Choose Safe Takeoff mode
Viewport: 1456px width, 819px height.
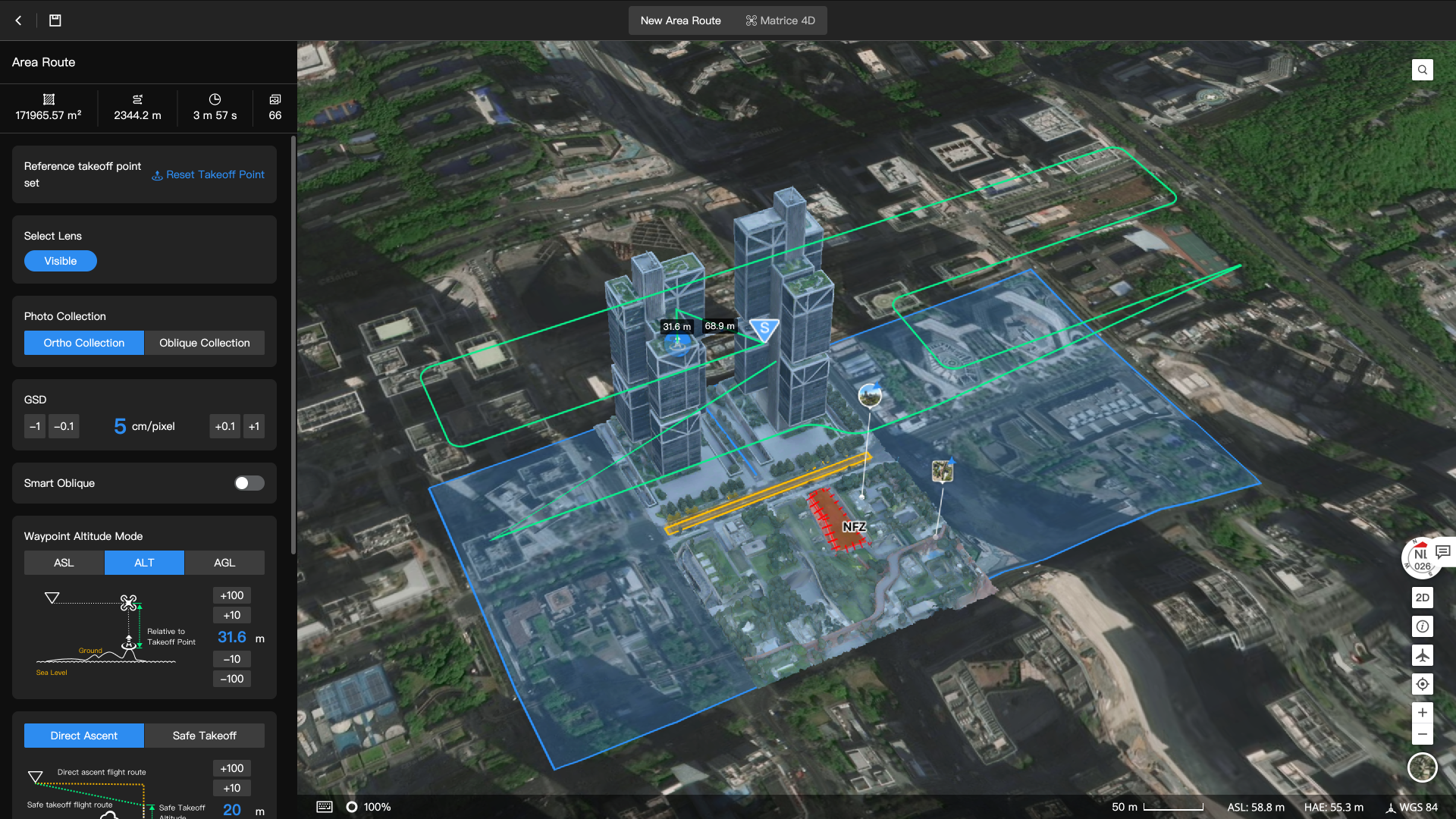coord(205,736)
